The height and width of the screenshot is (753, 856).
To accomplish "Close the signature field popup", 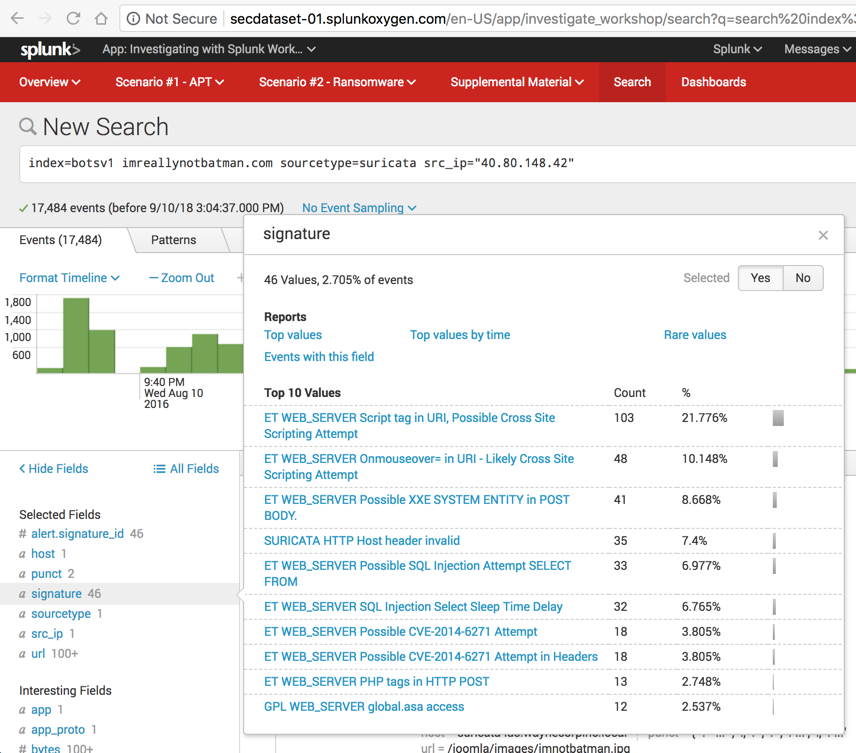I will 823,235.
